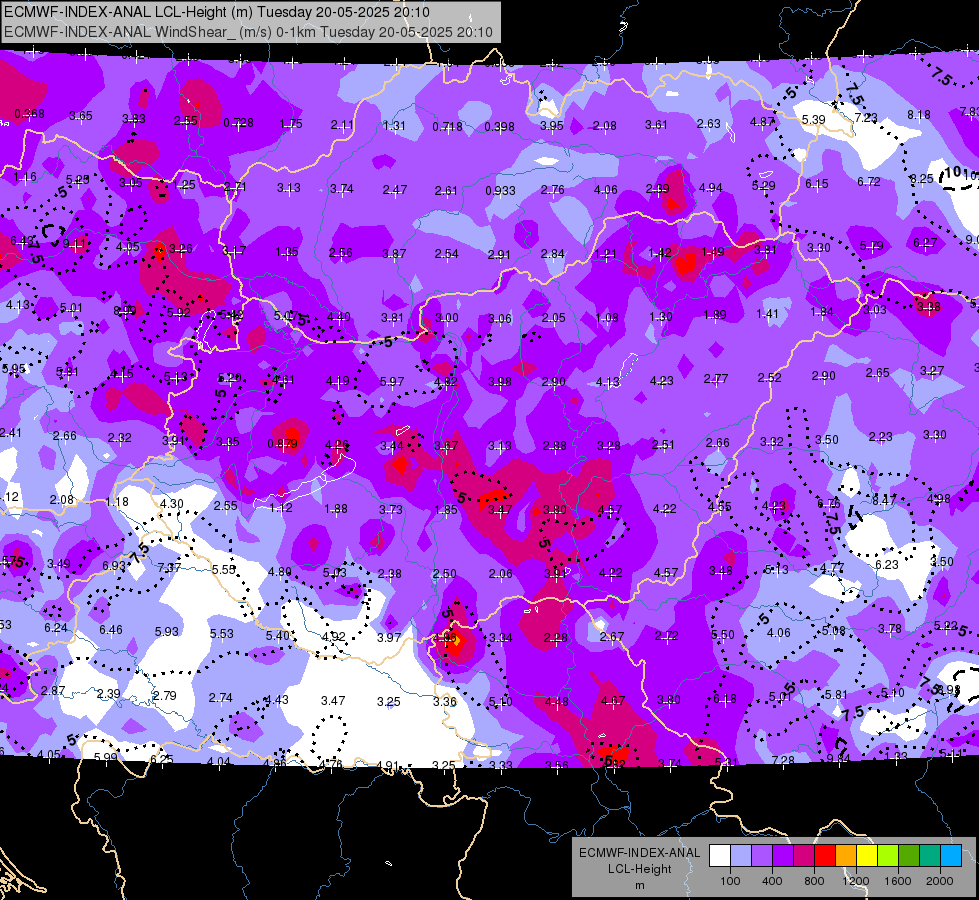The width and height of the screenshot is (979, 900).
Task: Click the yellow legend color swatch
Action: (x=867, y=856)
